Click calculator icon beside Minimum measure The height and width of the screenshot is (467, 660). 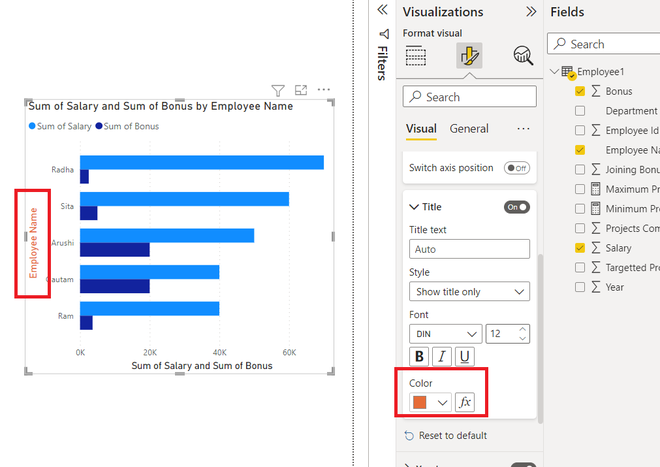pyautogui.click(x=596, y=208)
